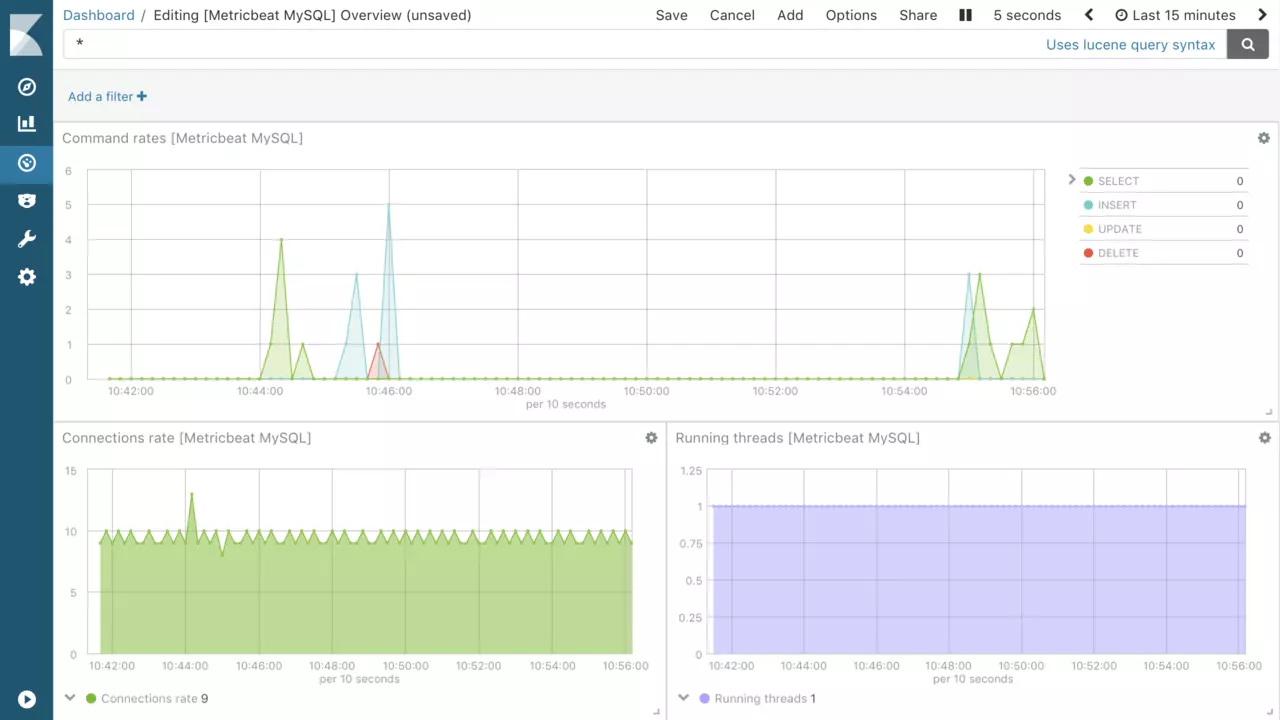
Task: Open the Last 15 minutes time picker
Action: (x=1175, y=15)
